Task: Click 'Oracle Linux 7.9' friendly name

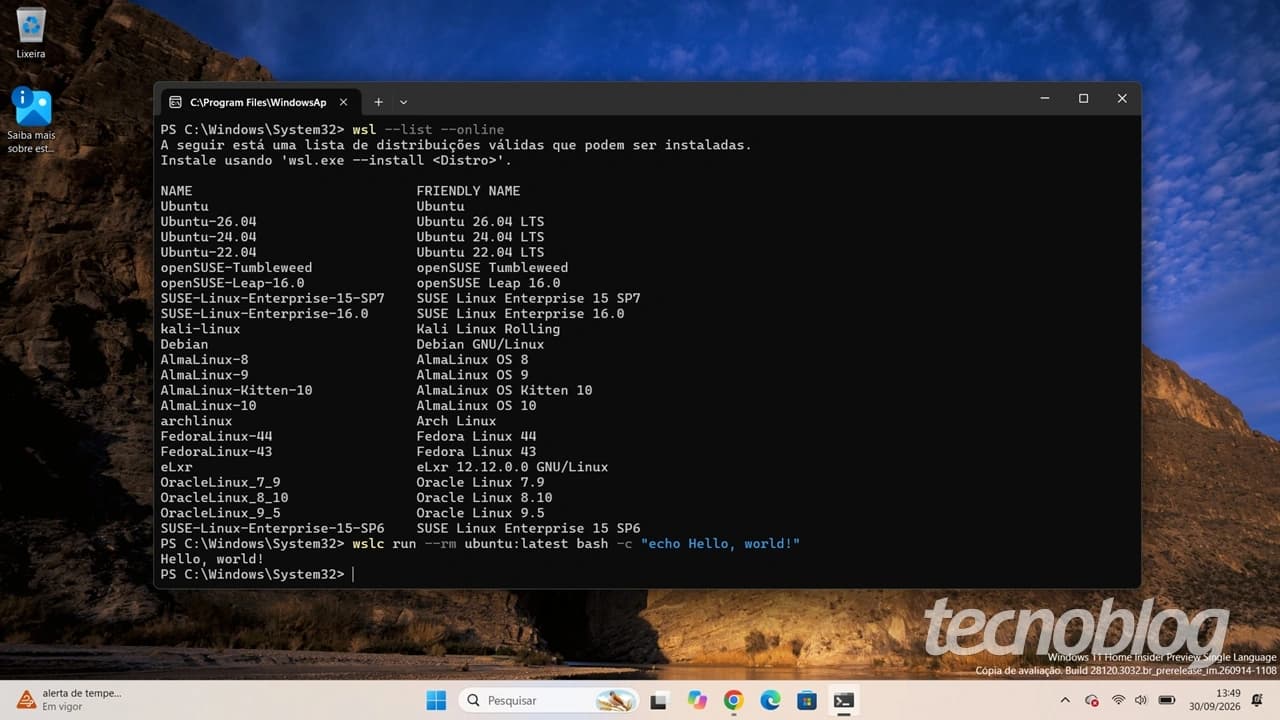Action: pyautogui.click(x=480, y=483)
